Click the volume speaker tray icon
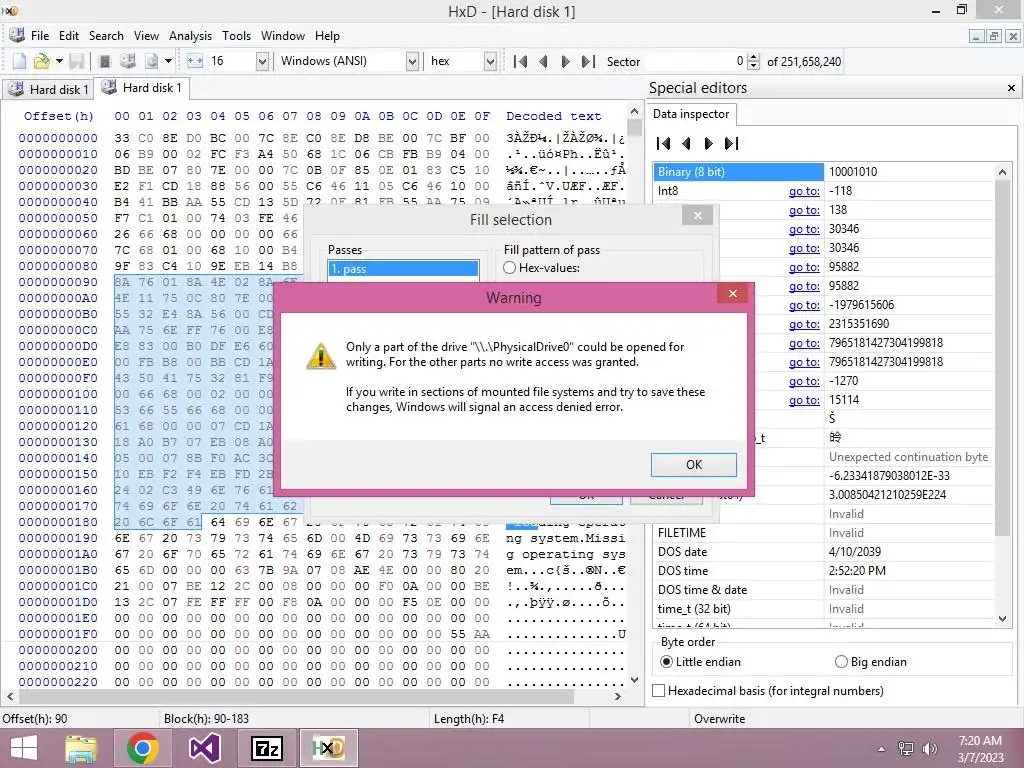Image resolution: width=1024 pixels, height=768 pixels. click(929, 749)
